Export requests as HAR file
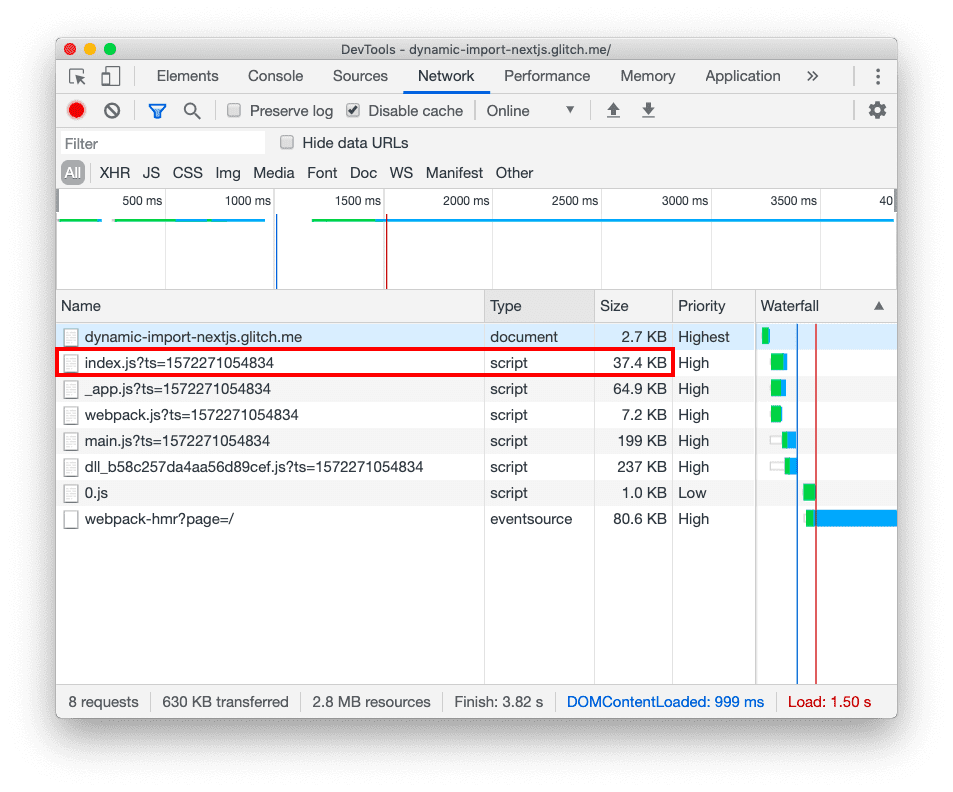The width and height of the screenshot is (953, 792). click(648, 110)
